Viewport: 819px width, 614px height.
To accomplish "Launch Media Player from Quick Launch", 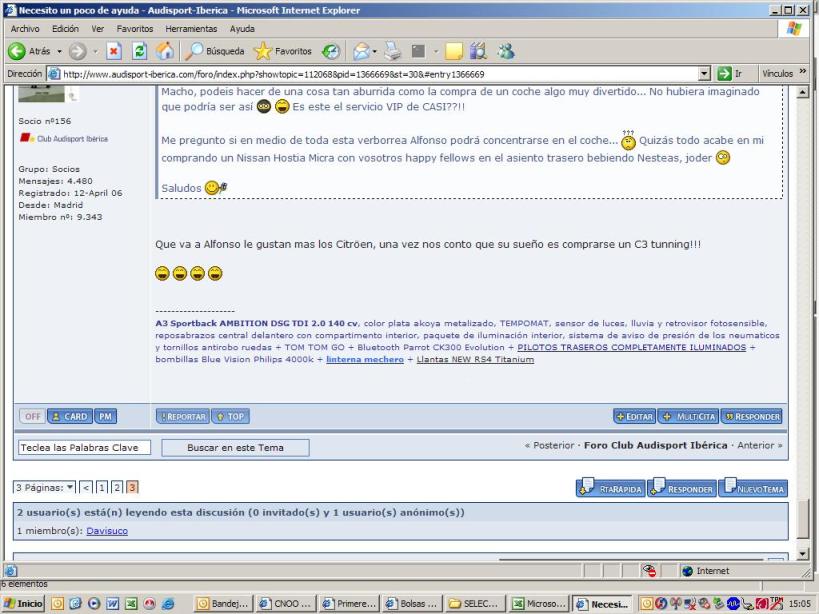I will coord(94,604).
